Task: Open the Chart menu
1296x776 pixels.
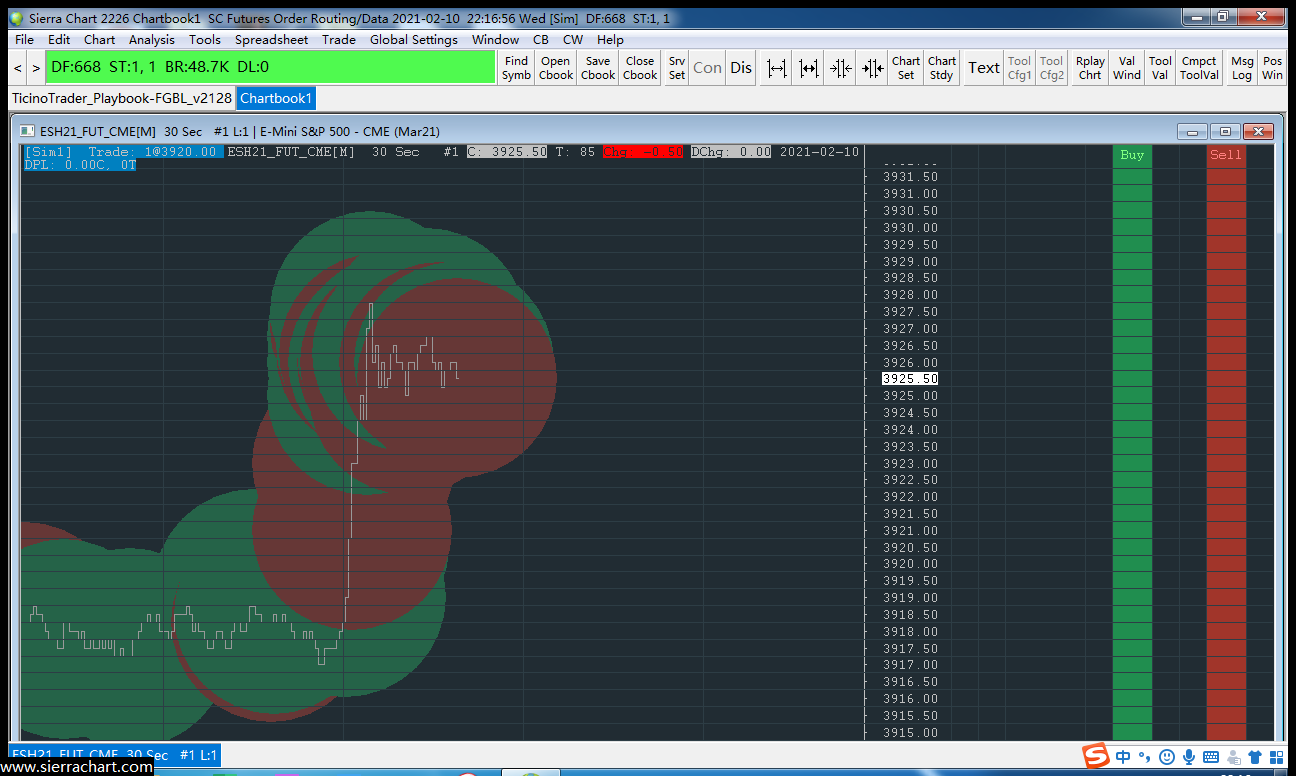Action: point(100,40)
